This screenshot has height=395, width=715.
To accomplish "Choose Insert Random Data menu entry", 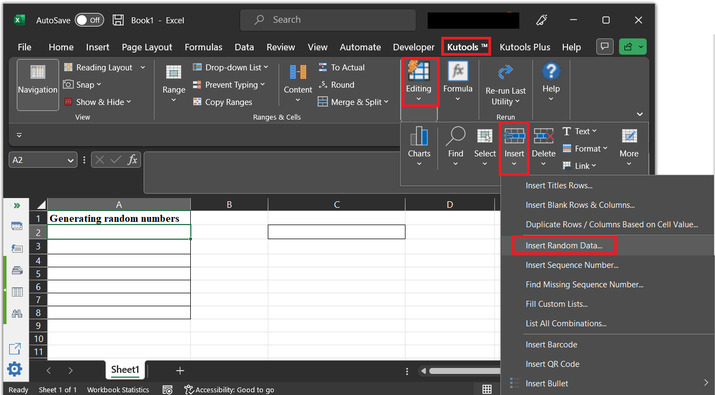I will click(564, 245).
